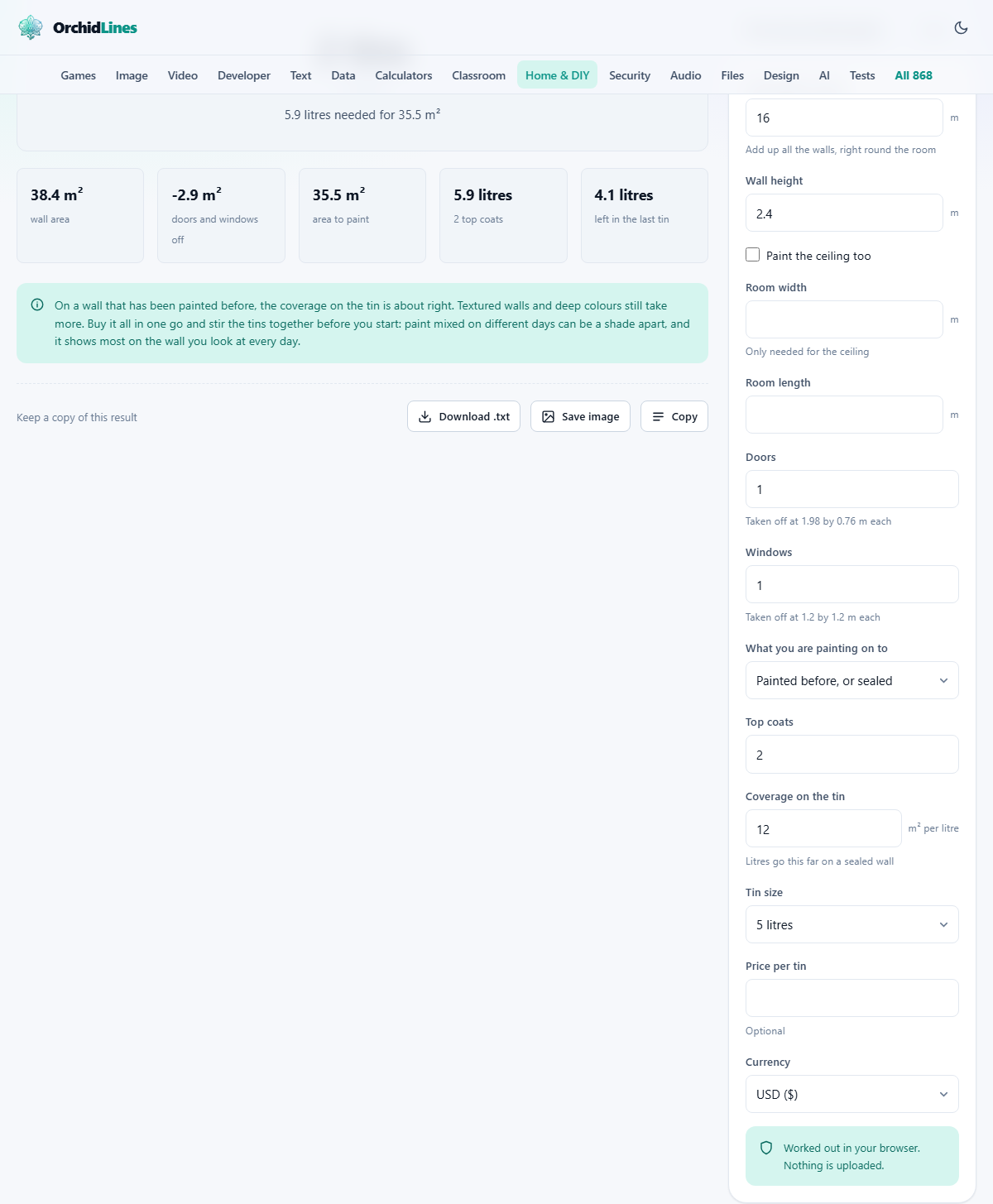Select the Coverage on the tin field

click(x=823, y=828)
